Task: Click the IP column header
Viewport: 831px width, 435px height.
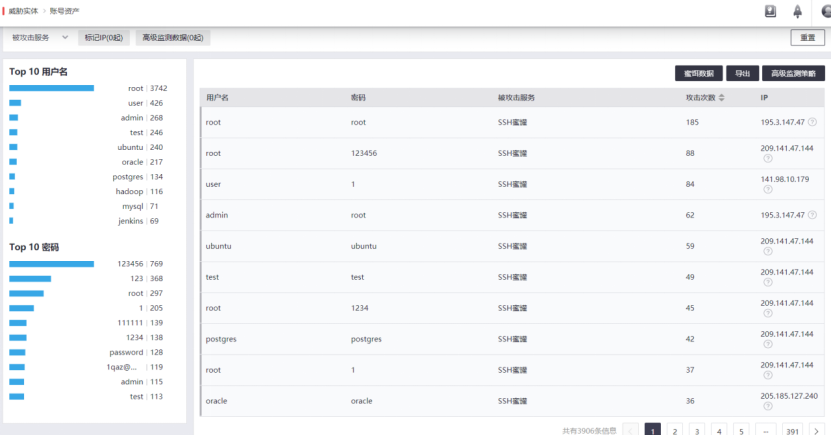Action: 764,97
